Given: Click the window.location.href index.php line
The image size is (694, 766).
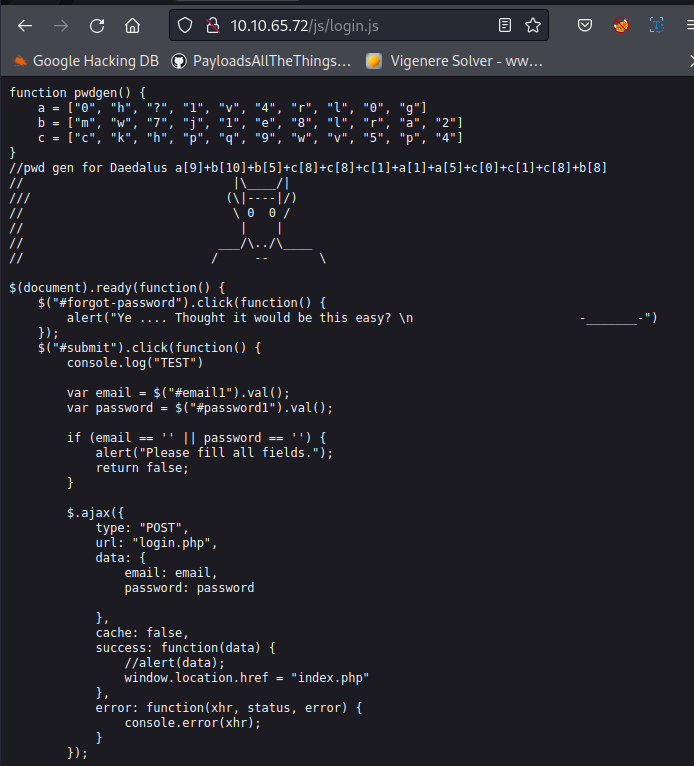Looking at the screenshot, I should click(x=246, y=677).
